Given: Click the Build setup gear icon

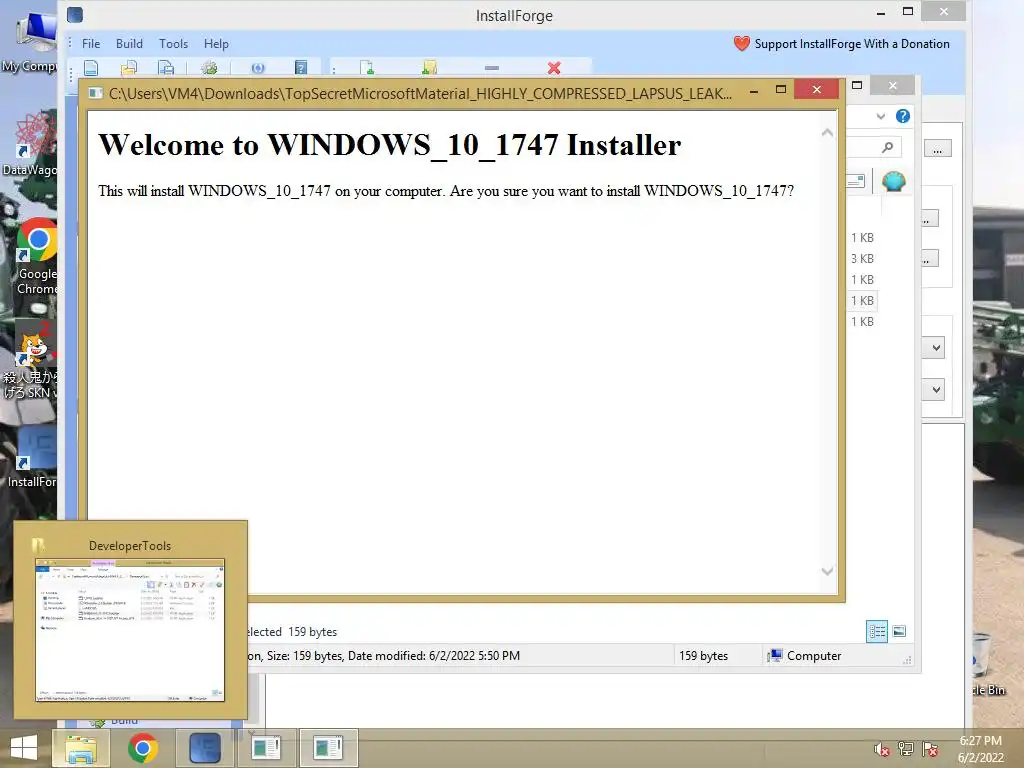Looking at the screenshot, I should click(209, 68).
